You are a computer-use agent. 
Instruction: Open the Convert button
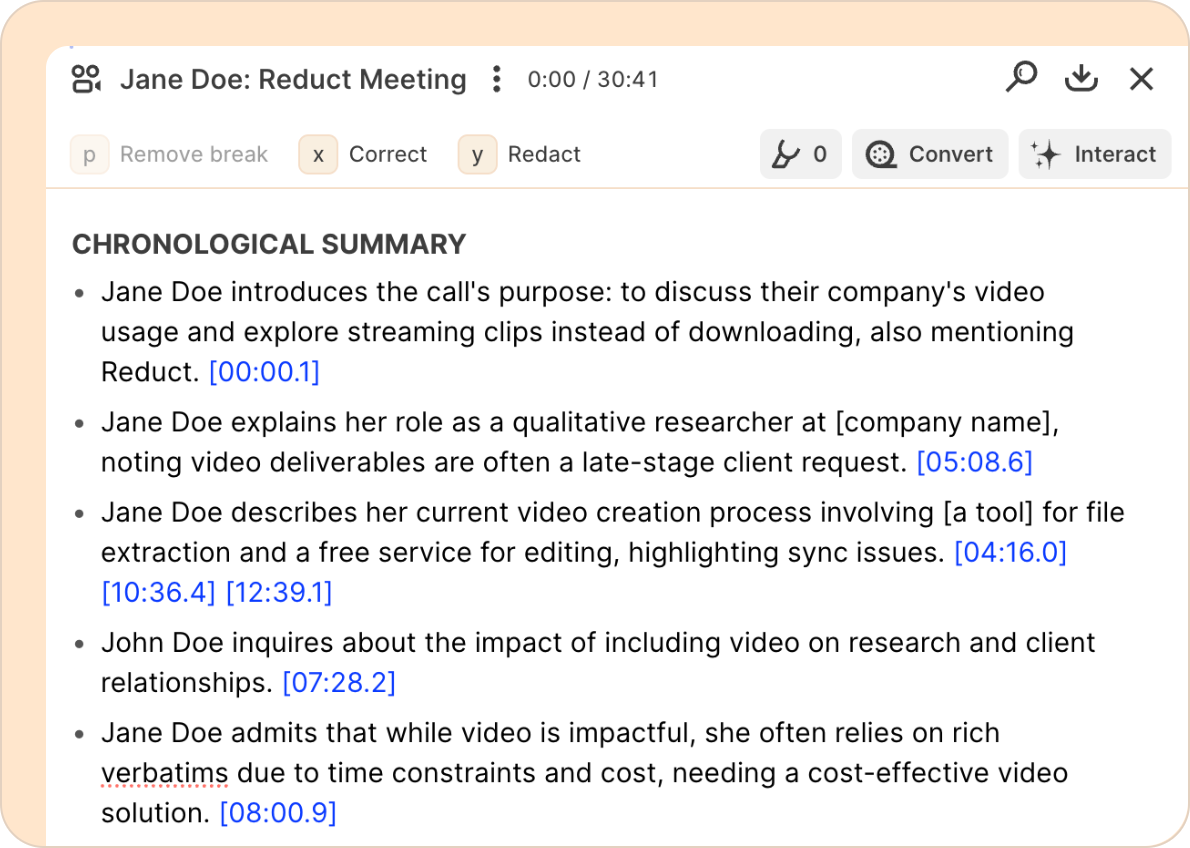[x=930, y=154]
